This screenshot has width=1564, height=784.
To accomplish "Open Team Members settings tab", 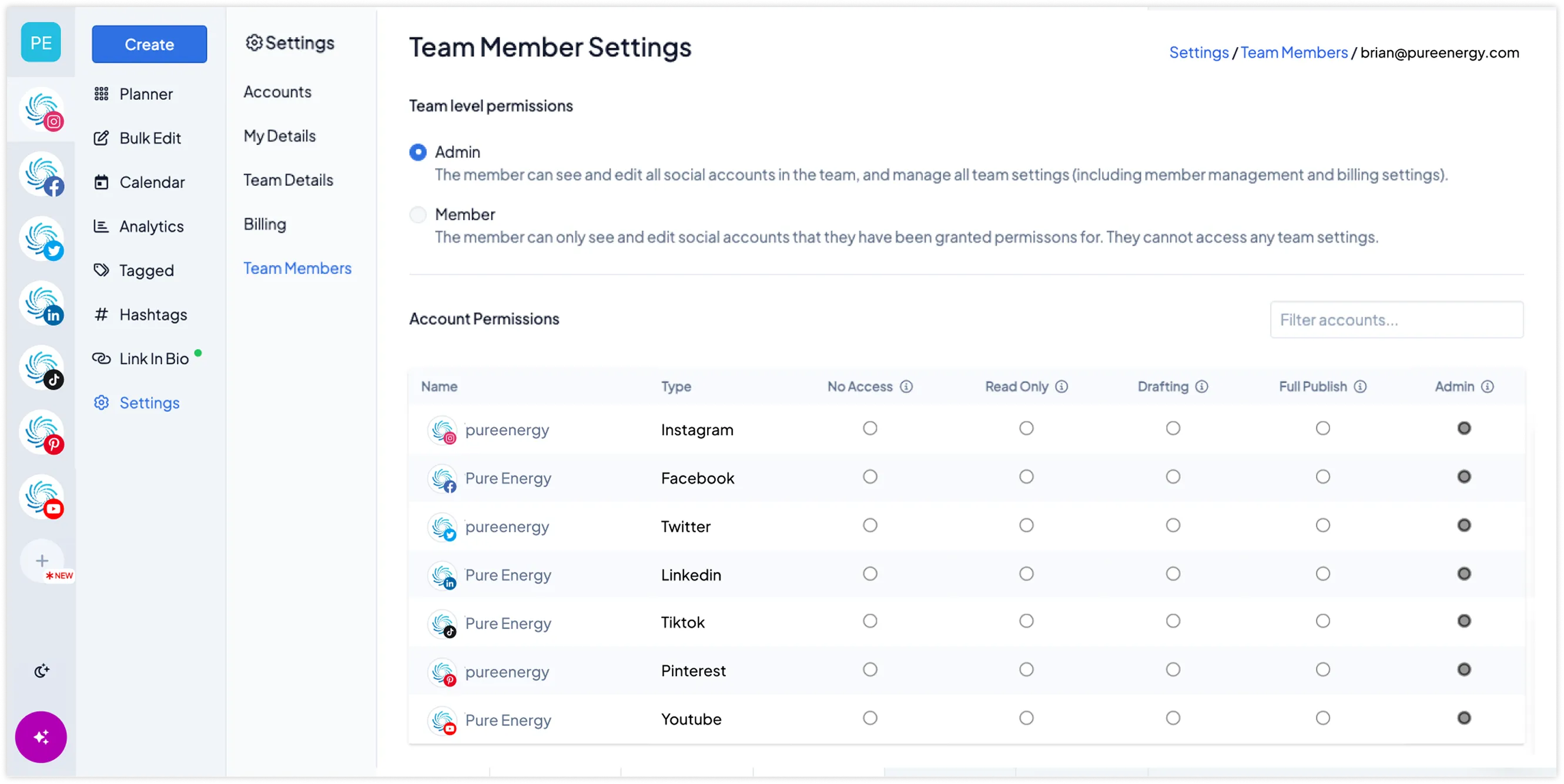I will [297, 269].
